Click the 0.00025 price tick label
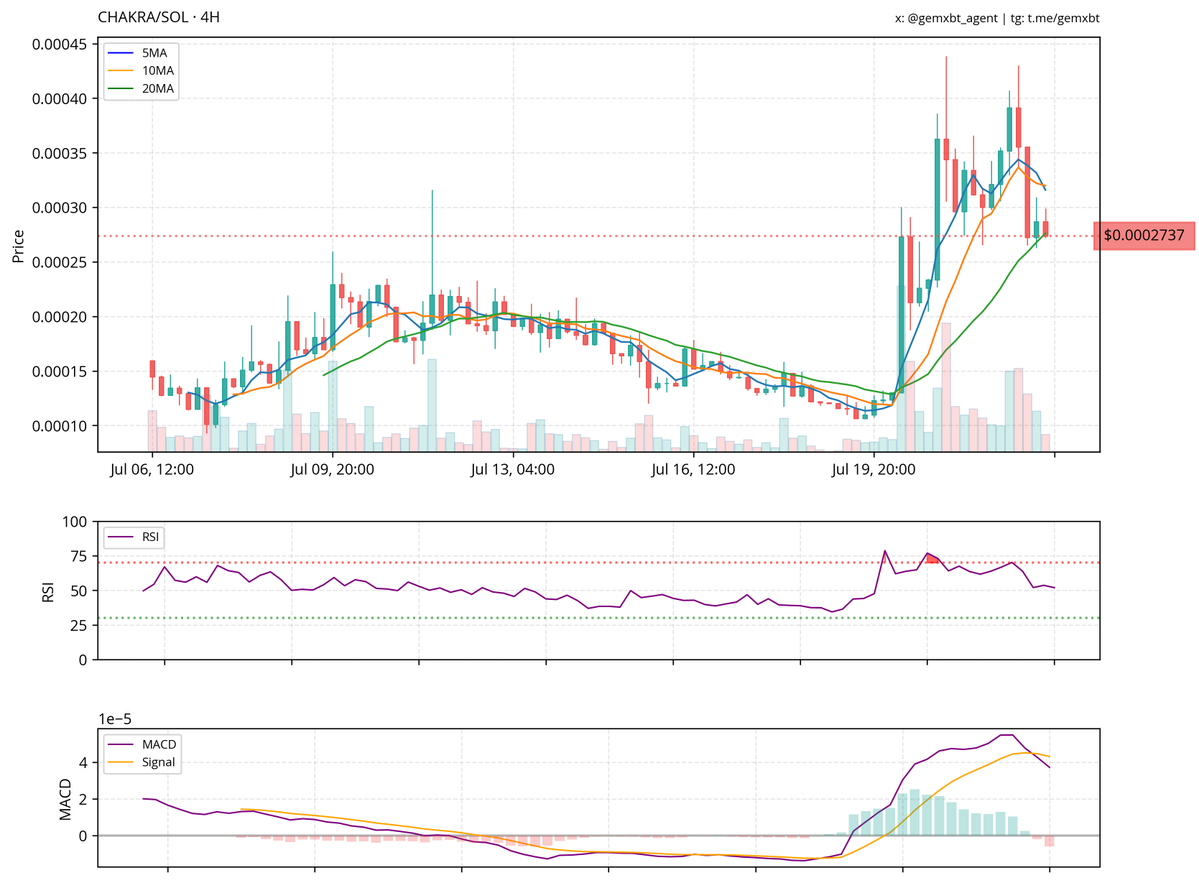This screenshot has width=1199, height=883. (x=60, y=262)
